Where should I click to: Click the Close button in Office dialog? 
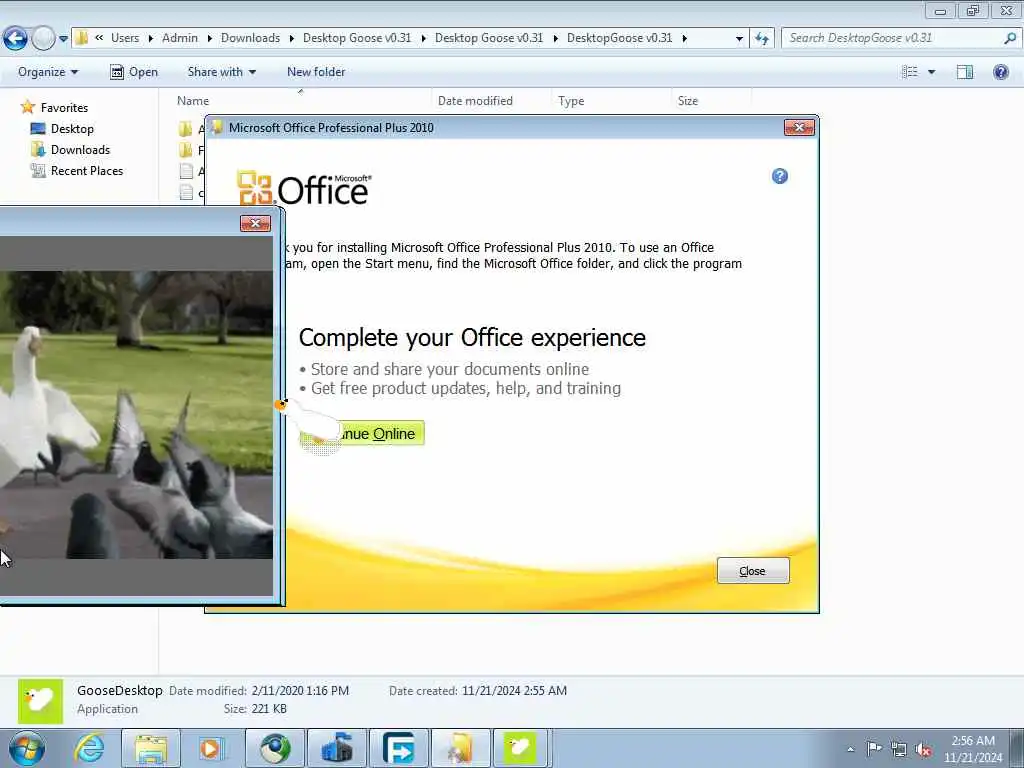[753, 571]
